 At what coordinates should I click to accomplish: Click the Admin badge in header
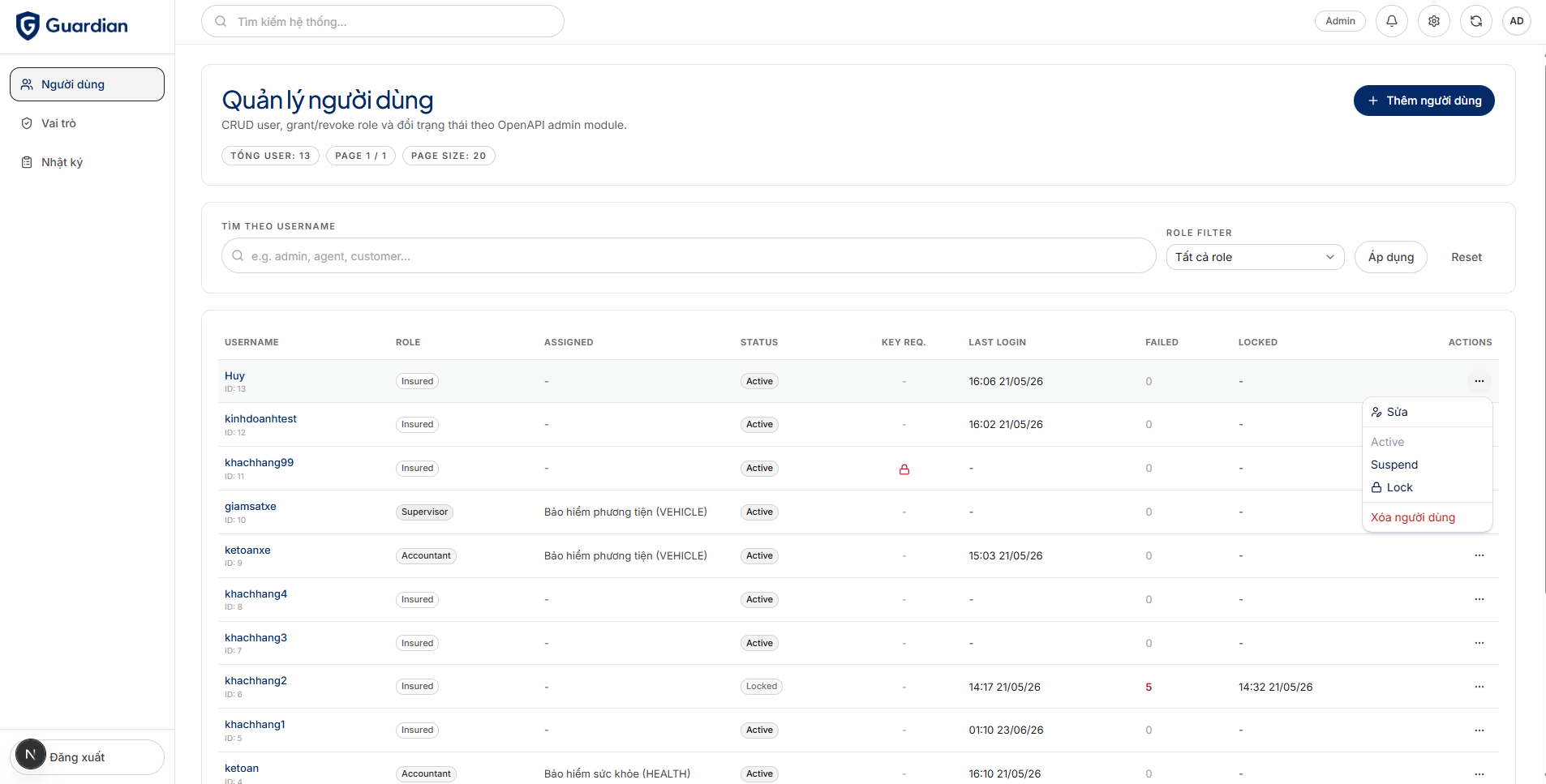click(1340, 21)
